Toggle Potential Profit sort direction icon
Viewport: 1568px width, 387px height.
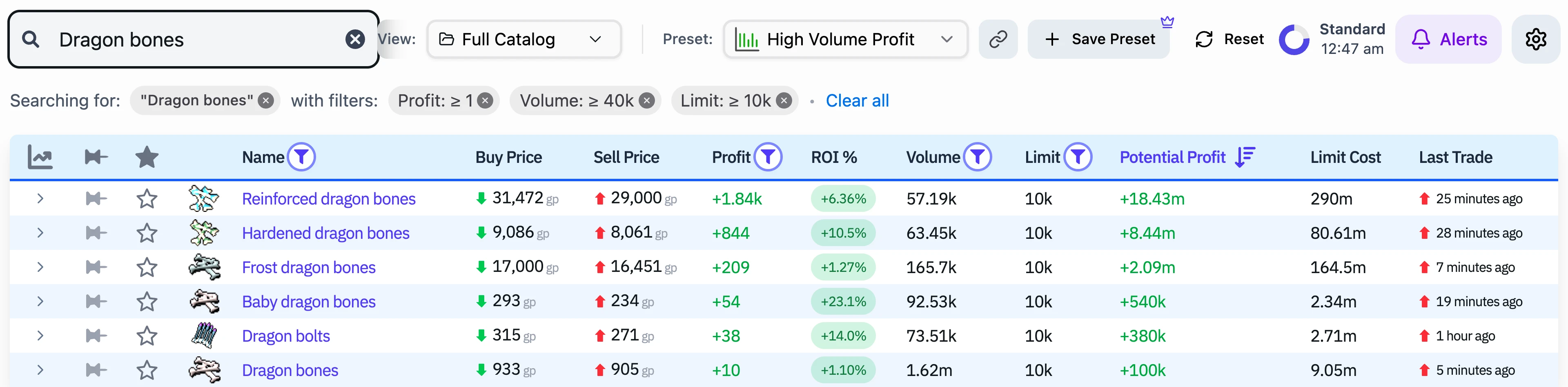(x=1245, y=157)
